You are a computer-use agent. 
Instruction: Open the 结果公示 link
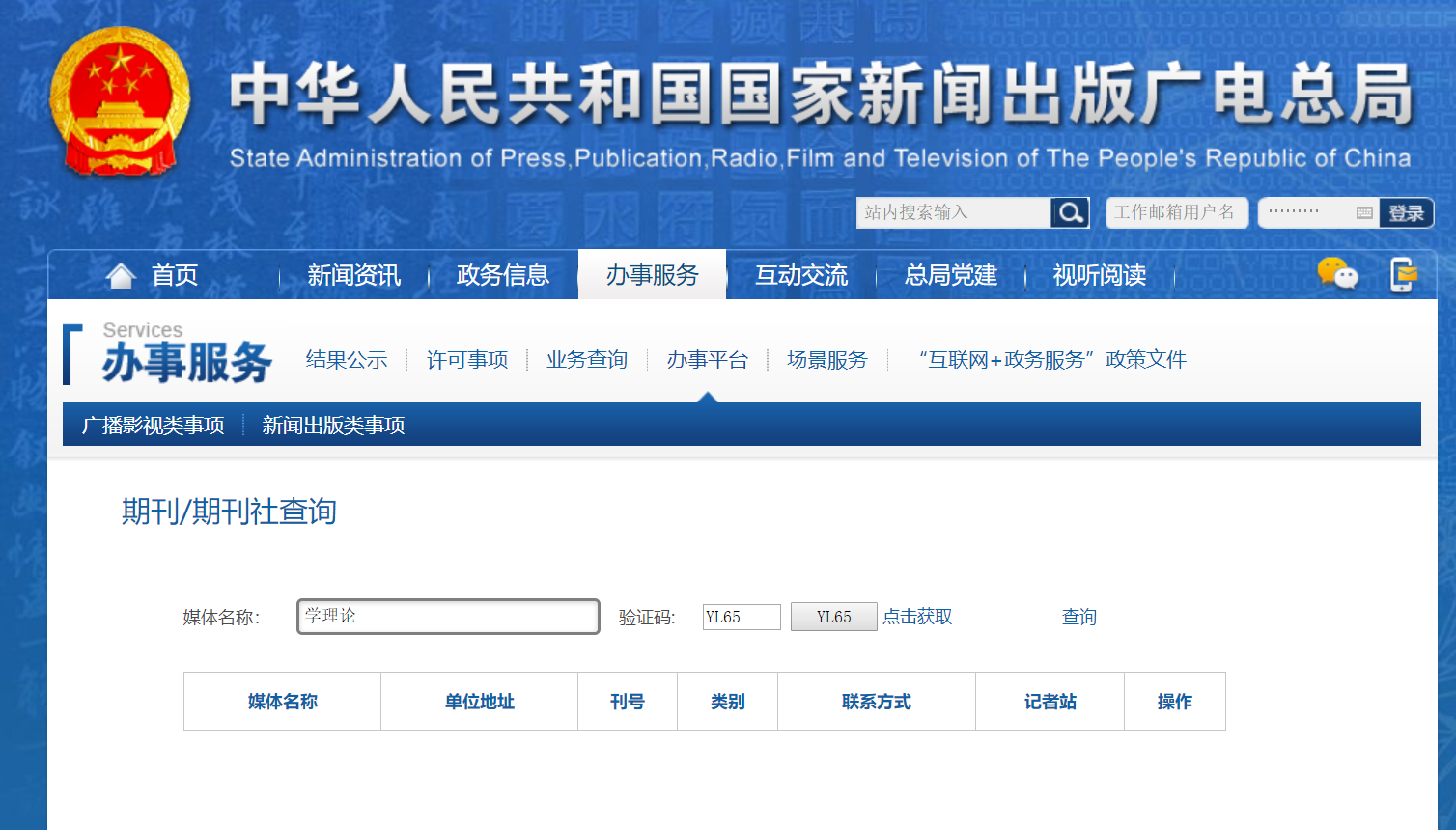coord(347,360)
